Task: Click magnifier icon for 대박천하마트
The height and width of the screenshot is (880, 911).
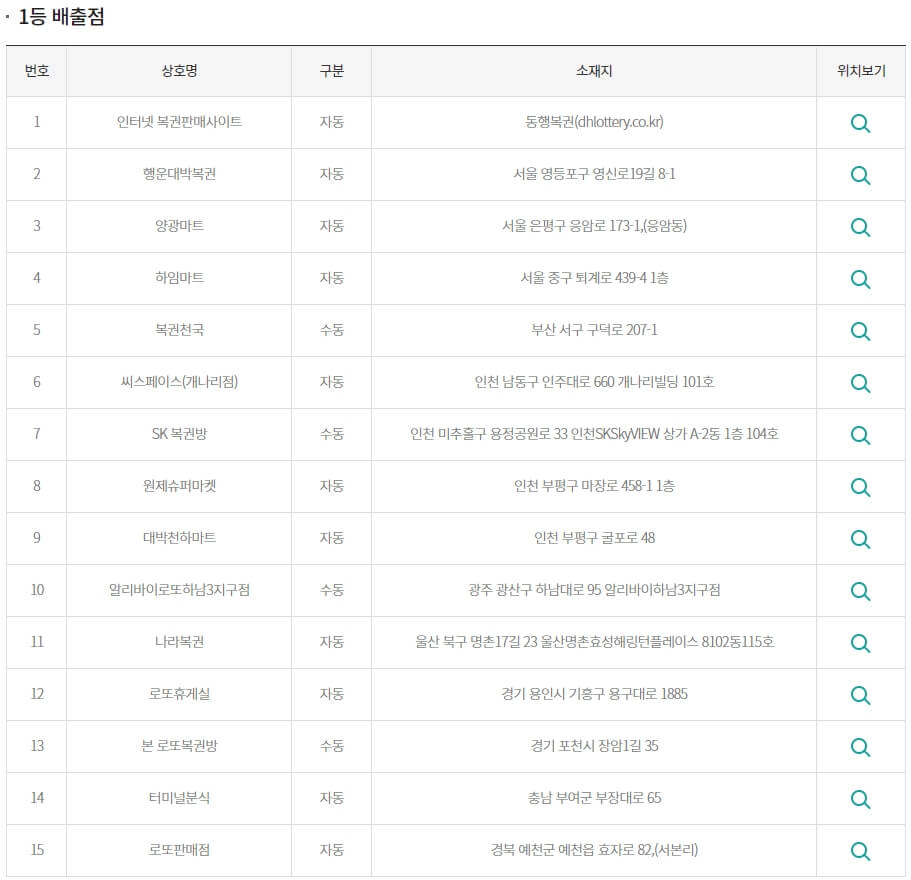Action: tap(860, 539)
